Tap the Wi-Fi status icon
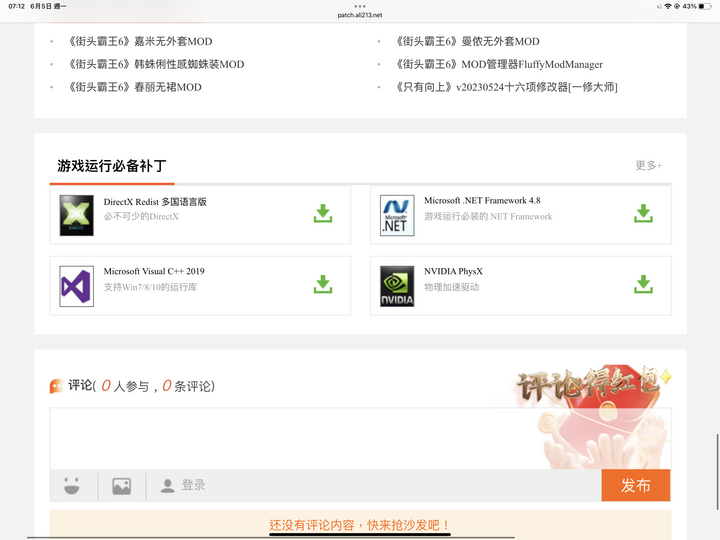 pos(668,6)
